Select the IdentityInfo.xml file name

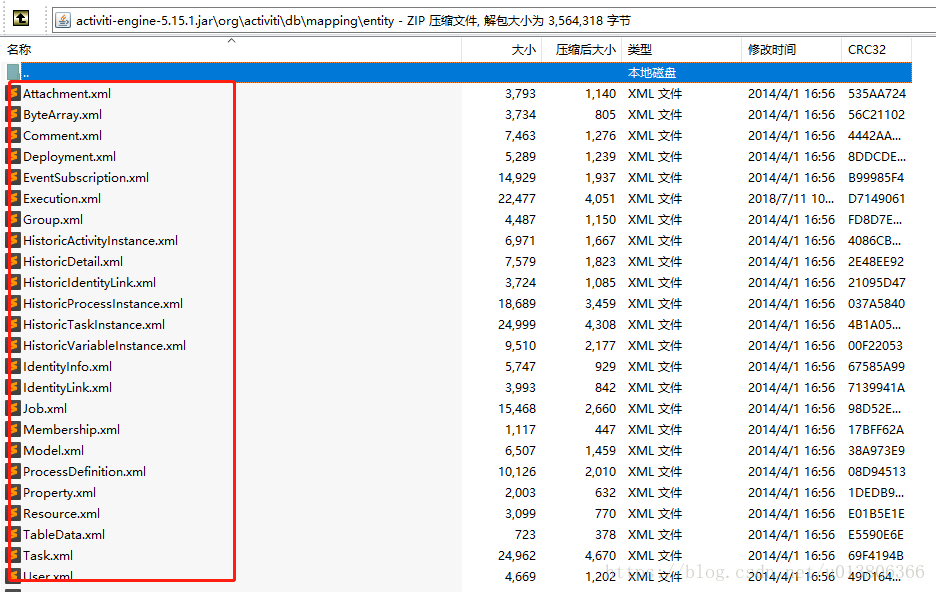point(67,366)
